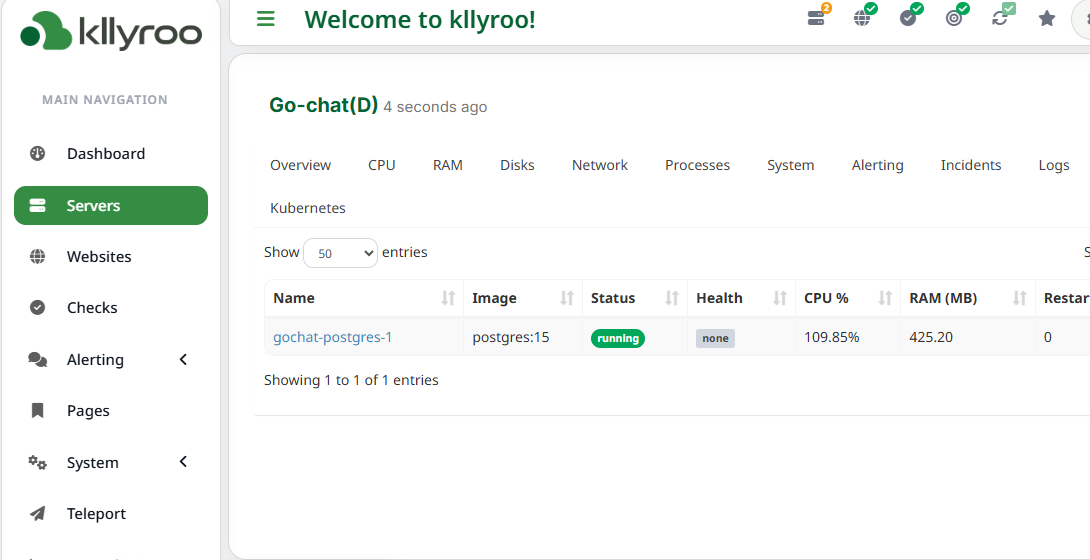The image size is (1090, 560).
Task: Open the checks checkmark status icon
Action: tap(908, 19)
